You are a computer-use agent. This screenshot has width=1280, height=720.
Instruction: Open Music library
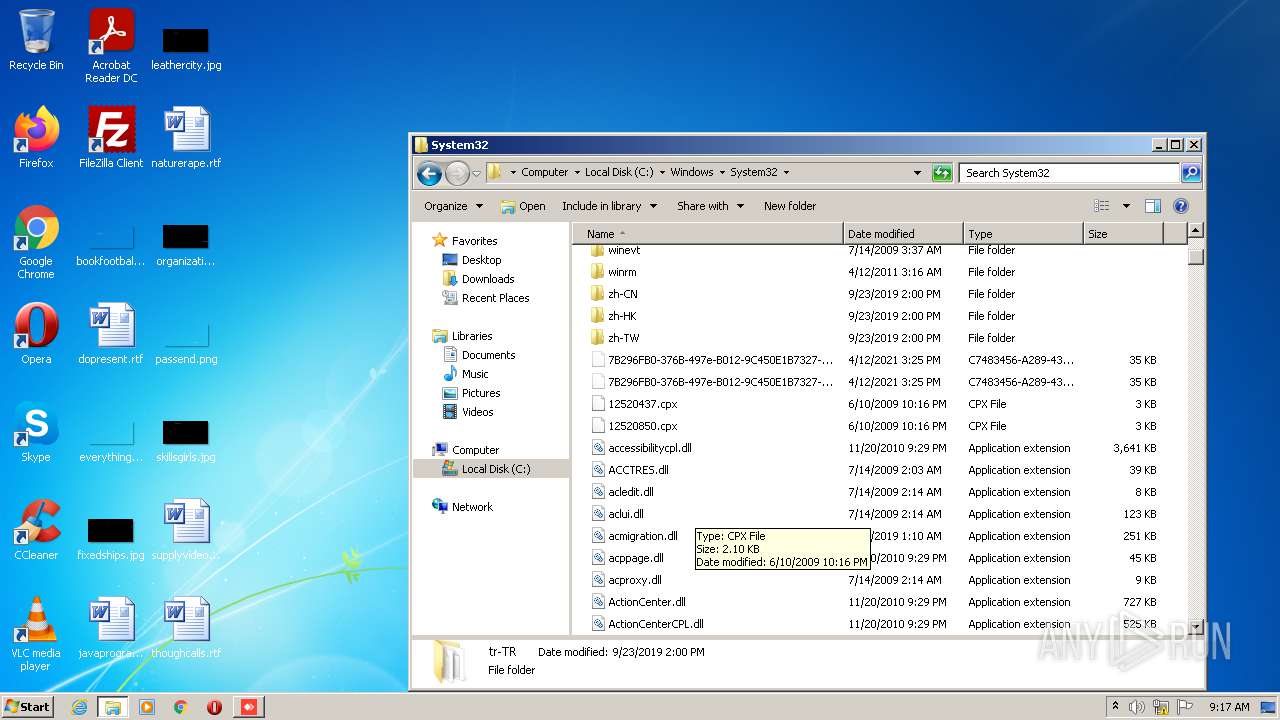[475, 374]
